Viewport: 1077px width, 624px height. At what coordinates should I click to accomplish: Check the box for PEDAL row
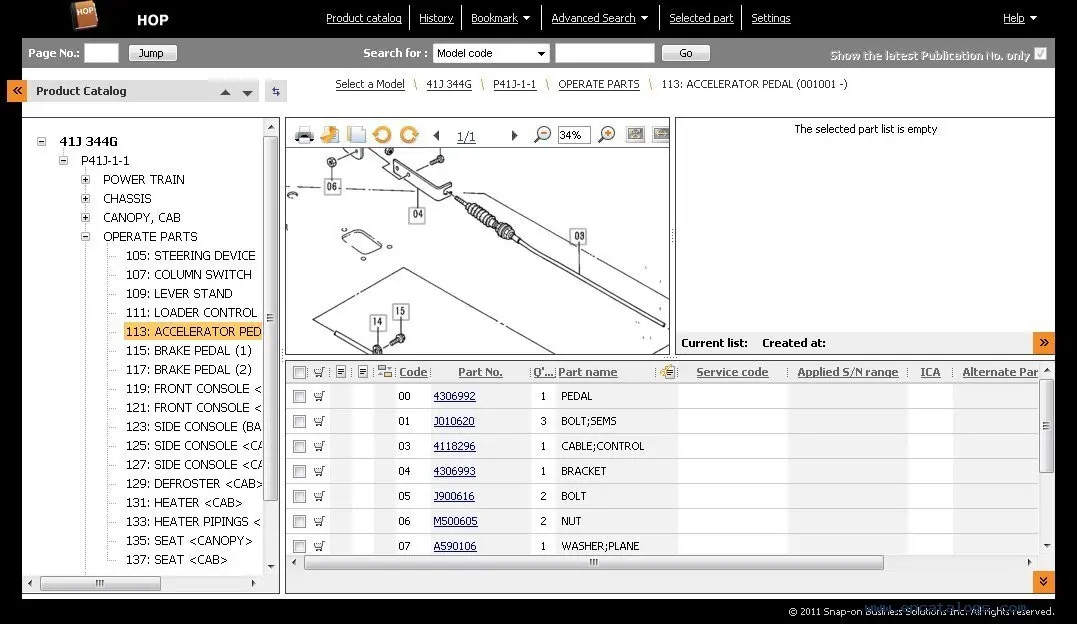299,397
